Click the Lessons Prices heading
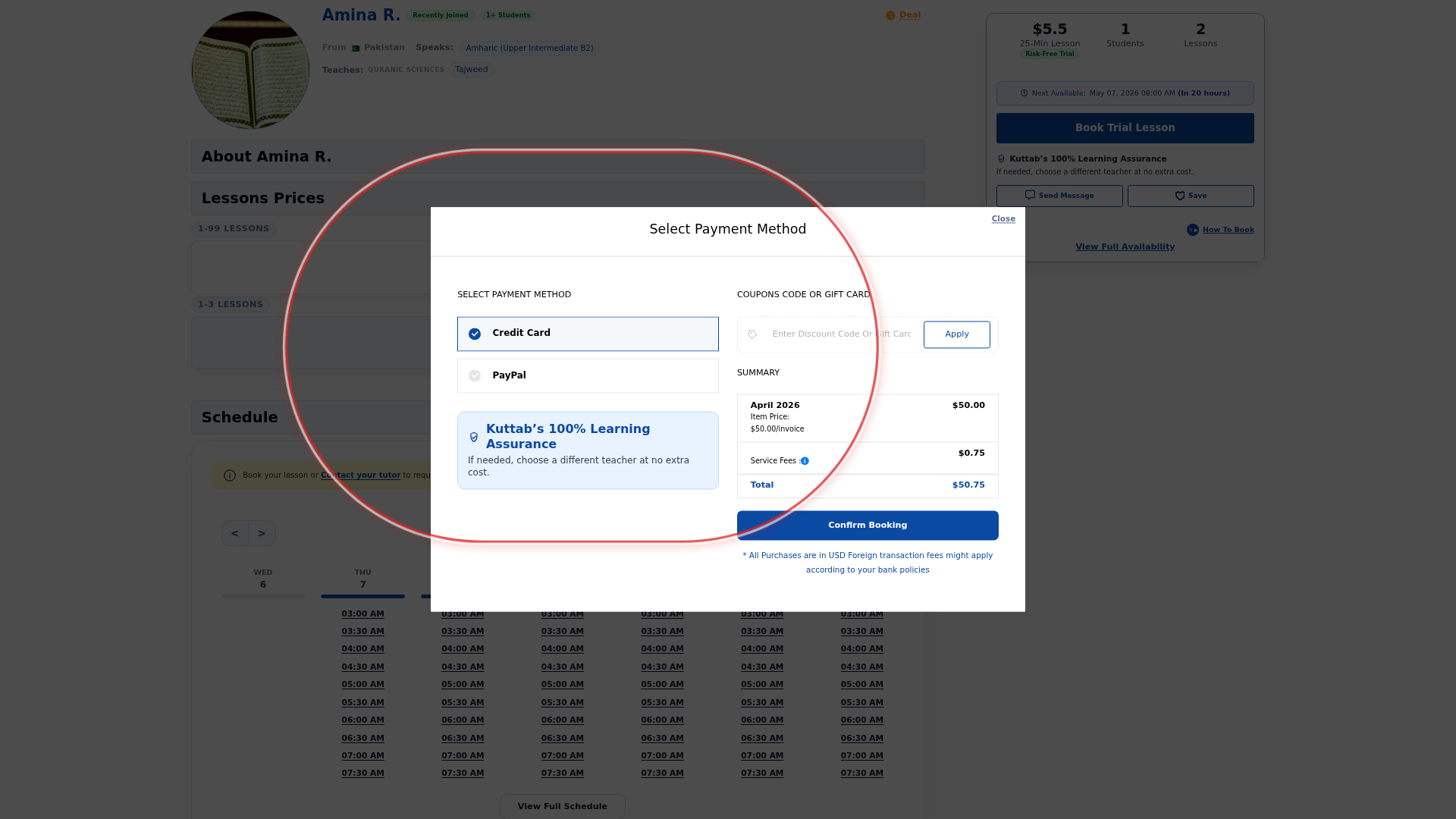Viewport: 1456px width, 819px height. pyautogui.click(x=263, y=199)
